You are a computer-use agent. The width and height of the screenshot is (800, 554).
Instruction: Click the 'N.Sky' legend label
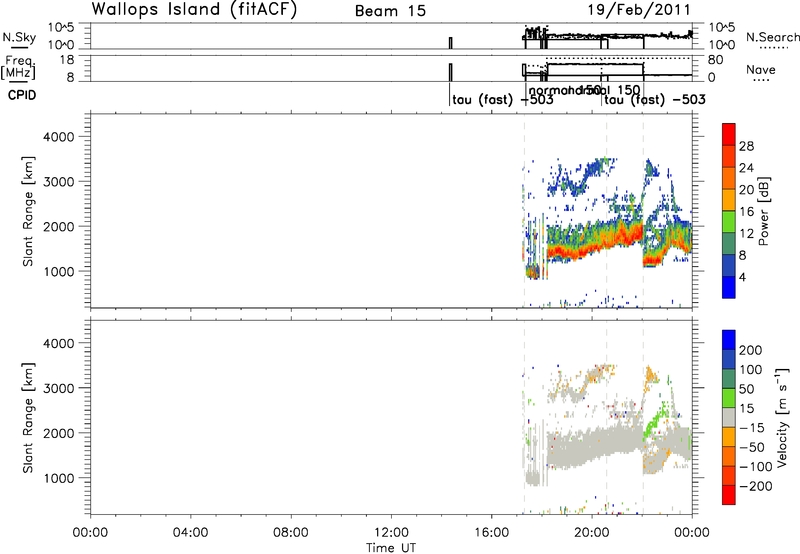(x=19, y=37)
